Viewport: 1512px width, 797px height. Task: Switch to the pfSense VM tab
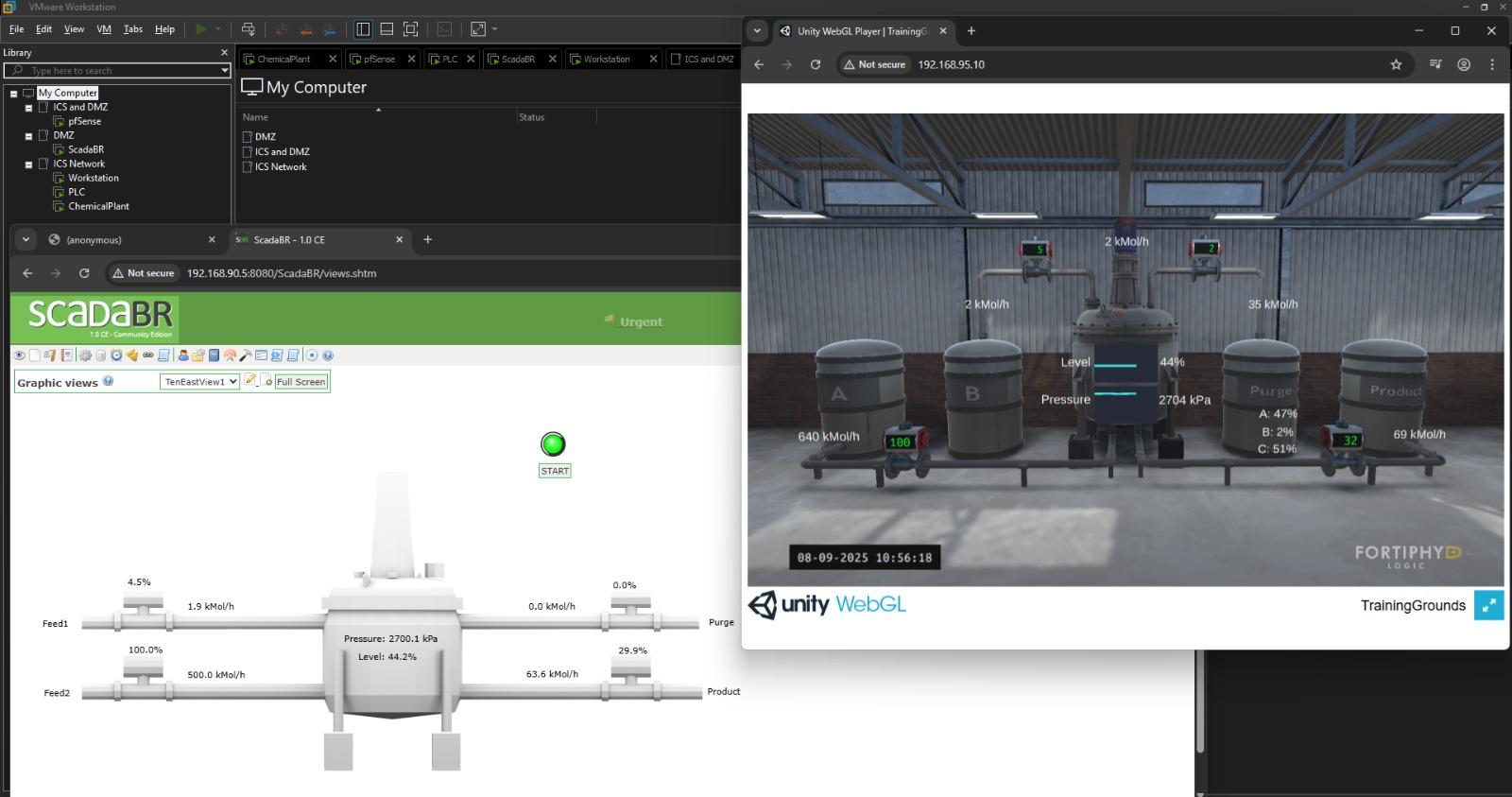pos(378,59)
